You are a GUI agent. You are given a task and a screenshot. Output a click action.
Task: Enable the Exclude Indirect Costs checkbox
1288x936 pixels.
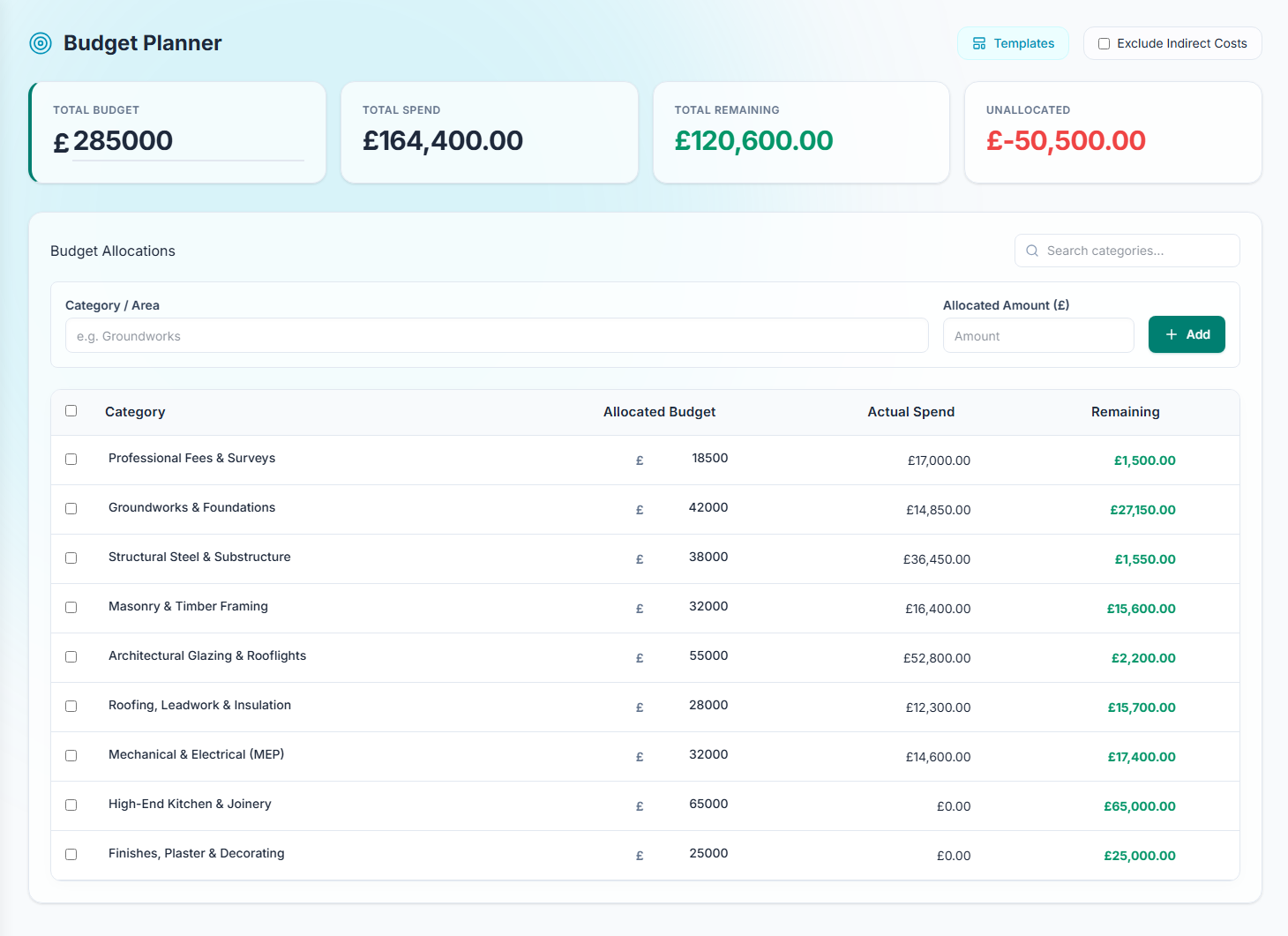[x=1104, y=43]
